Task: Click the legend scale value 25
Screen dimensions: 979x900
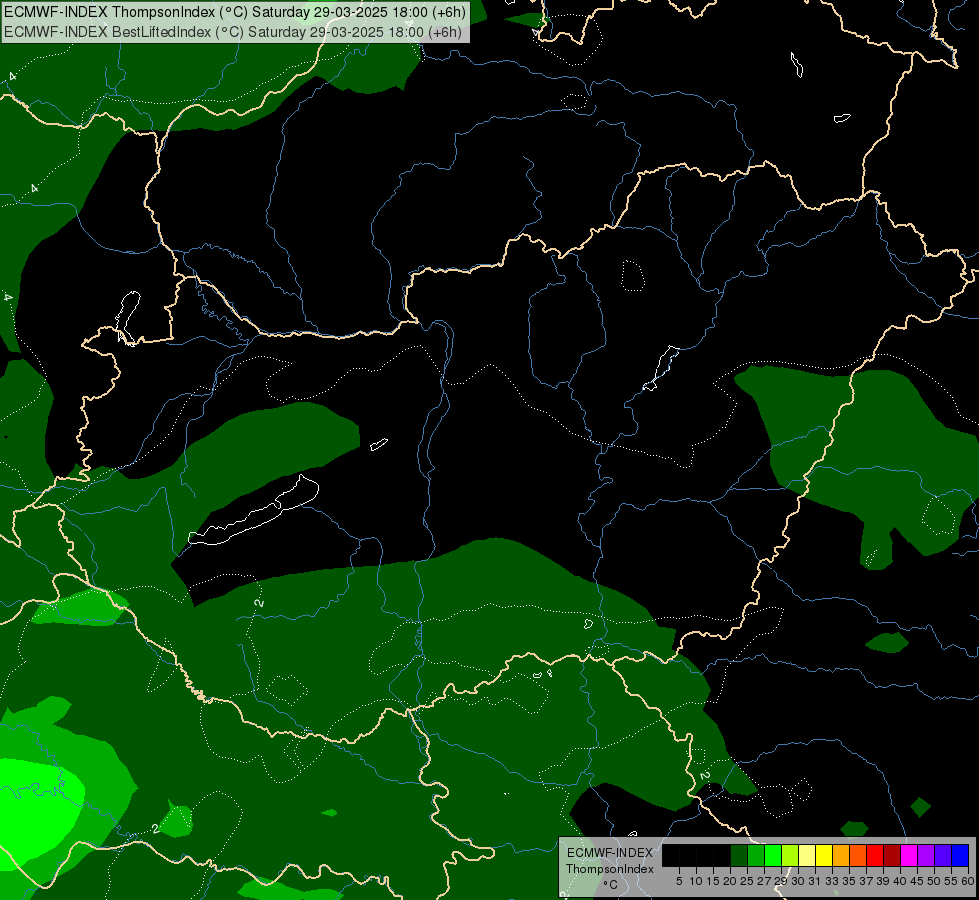Action: [747, 881]
